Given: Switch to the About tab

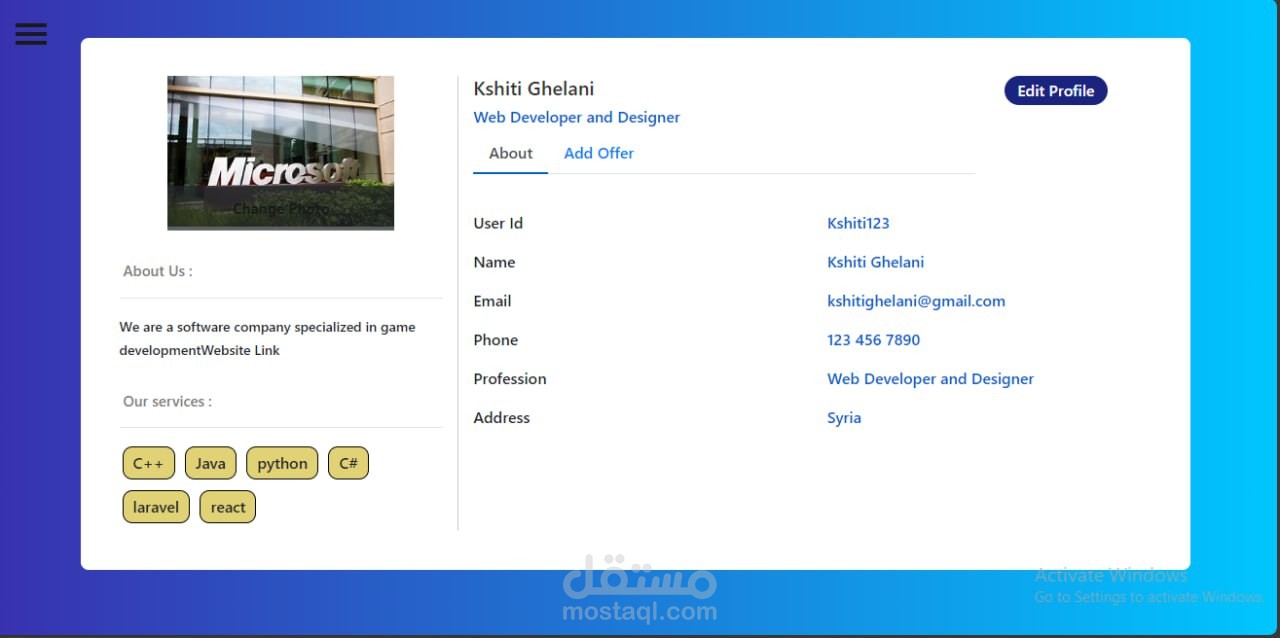Looking at the screenshot, I should point(510,153).
